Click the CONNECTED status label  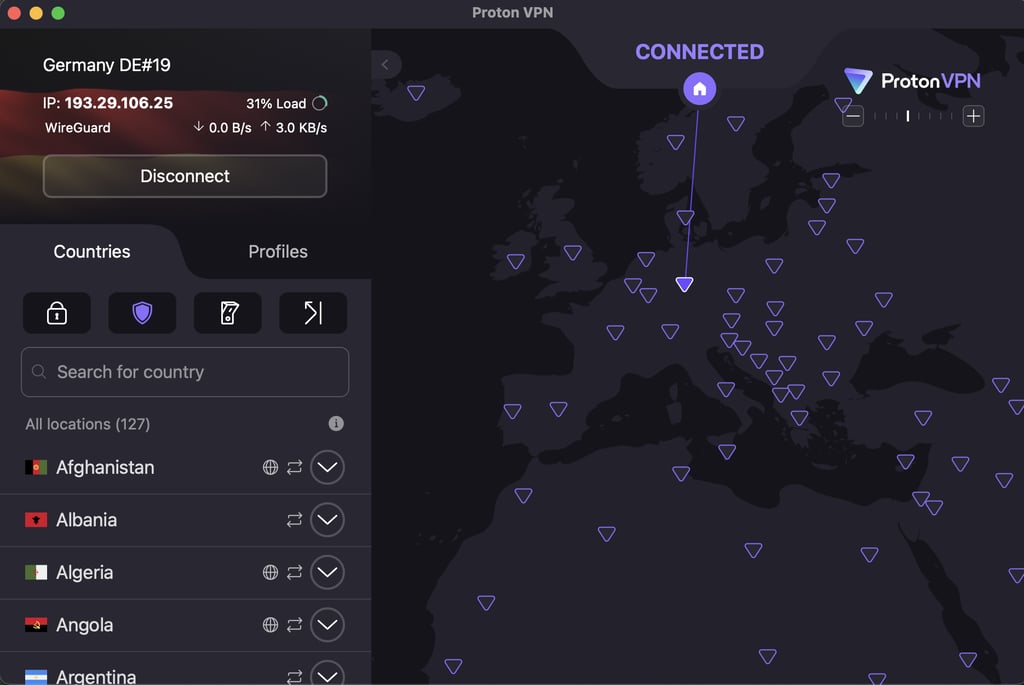pyautogui.click(x=699, y=52)
